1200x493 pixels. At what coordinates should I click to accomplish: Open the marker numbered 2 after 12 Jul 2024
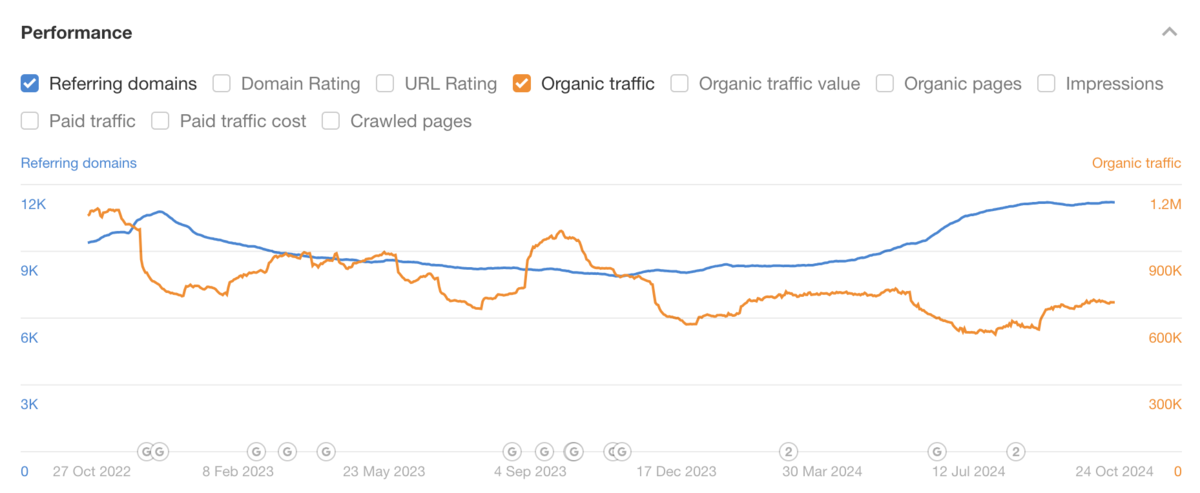(1016, 452)
